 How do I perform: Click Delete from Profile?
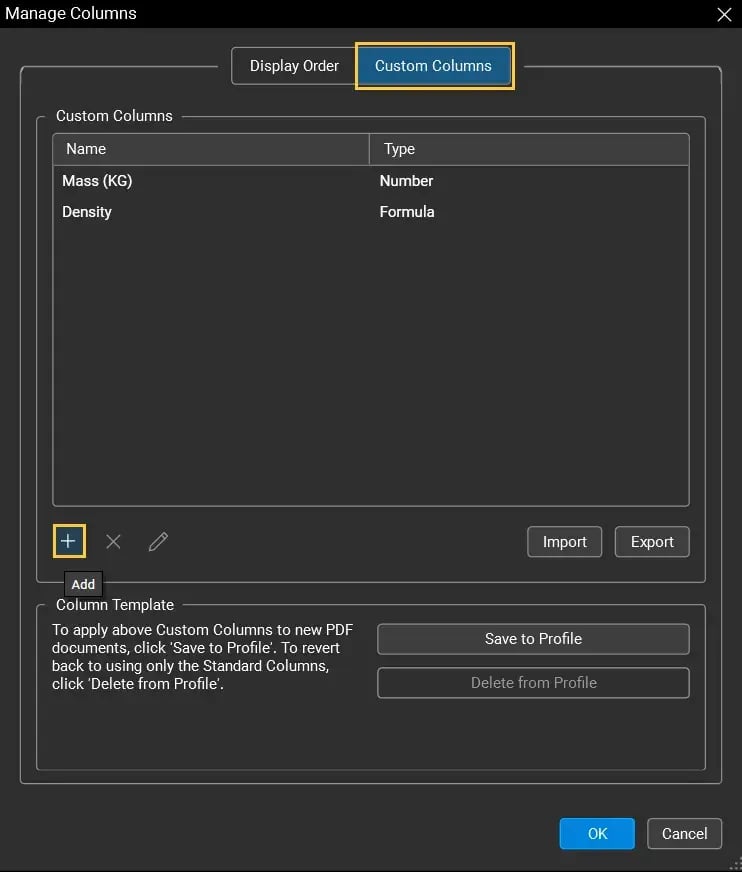click(533, 682)
